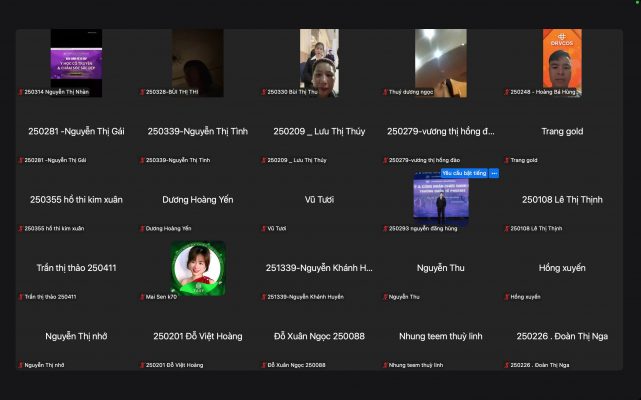641x400 pixels.
Task: Click muted mic icon beside 250108 Lê Thị Thịnh
Action: [506, 228]
